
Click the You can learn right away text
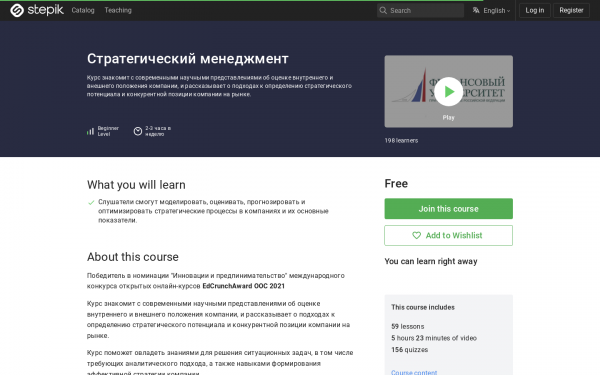(x=431, y=261)
